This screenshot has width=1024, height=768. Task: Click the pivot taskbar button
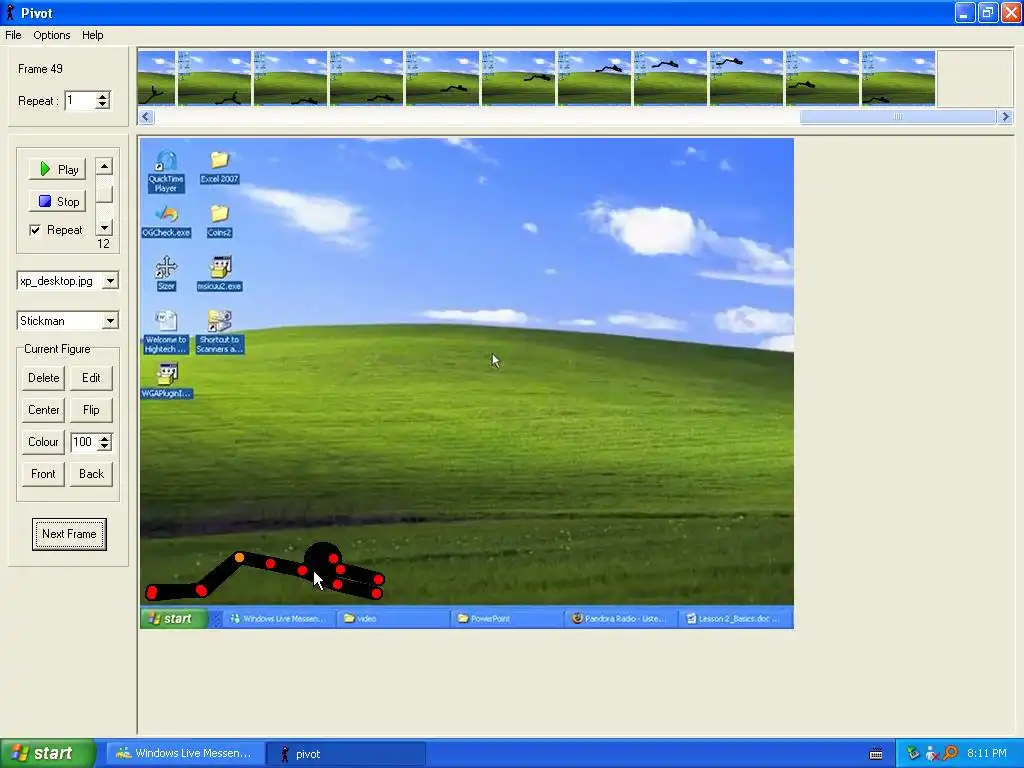click(x=345, y=754)
